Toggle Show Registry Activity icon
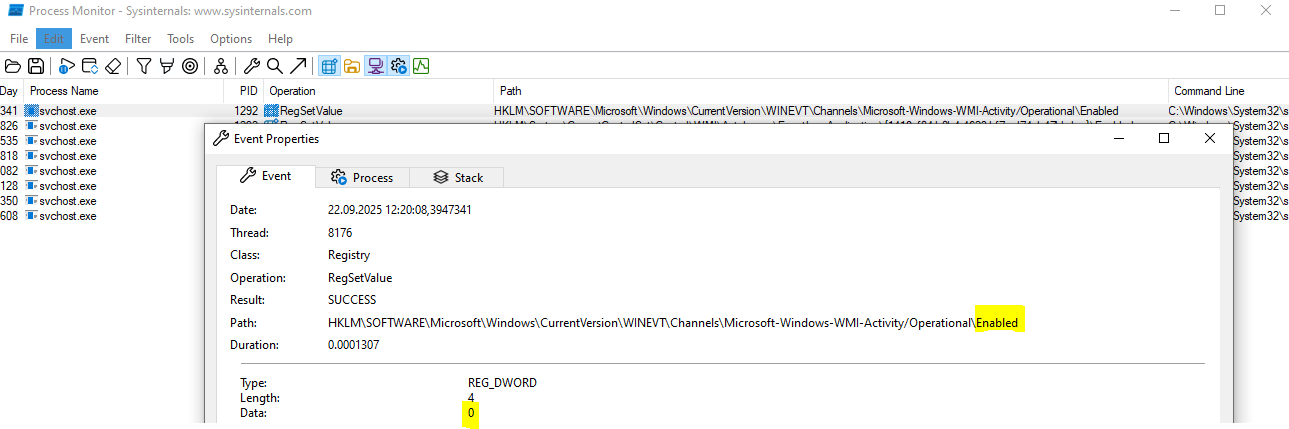 [328, 67]
